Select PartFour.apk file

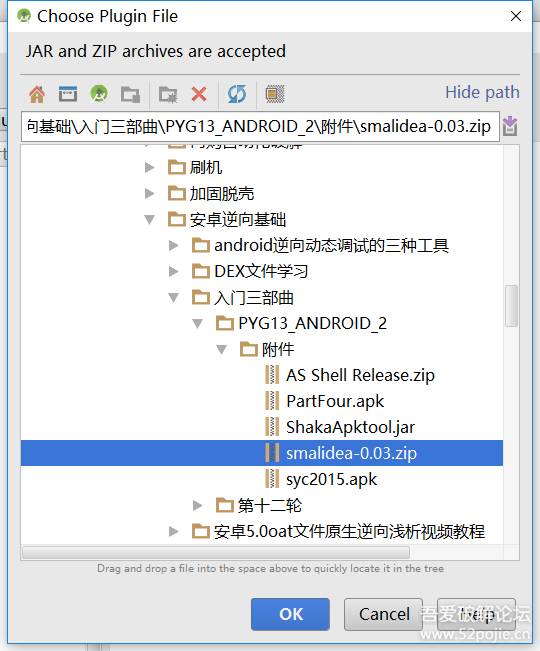[x=324, y=401]
